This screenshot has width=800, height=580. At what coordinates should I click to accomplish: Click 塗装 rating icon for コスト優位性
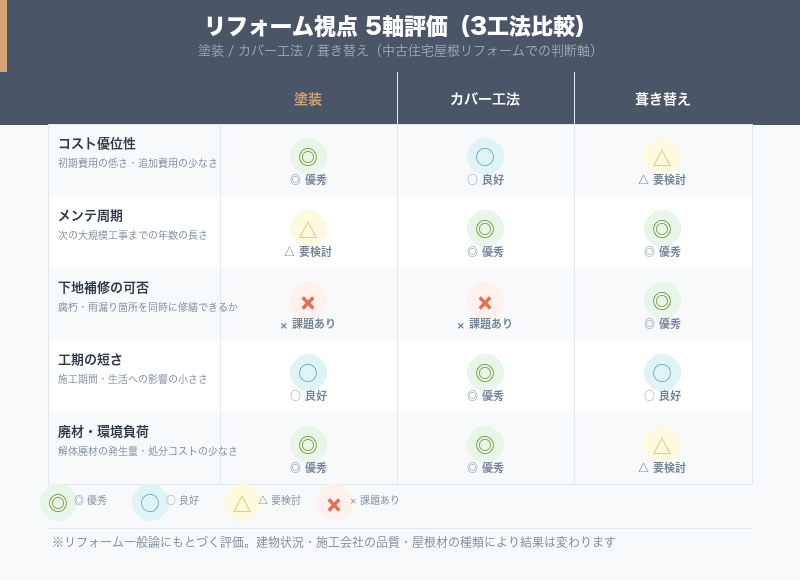click(x=308, y=156)
